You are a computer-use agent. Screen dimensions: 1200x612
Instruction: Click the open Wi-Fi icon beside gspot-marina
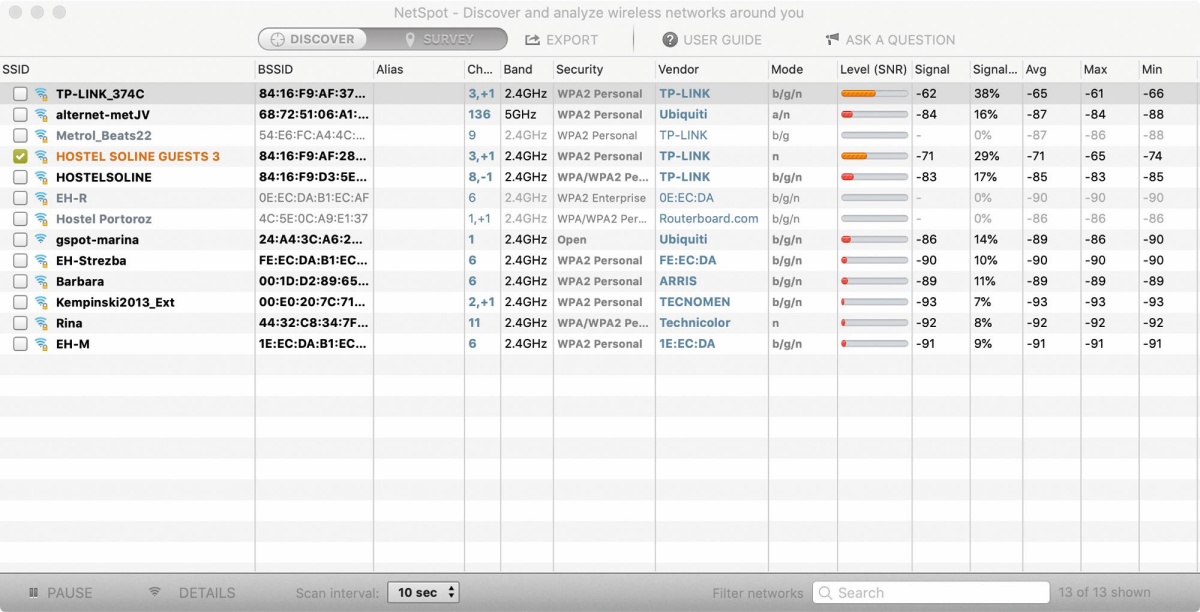[x=41, y=240]
